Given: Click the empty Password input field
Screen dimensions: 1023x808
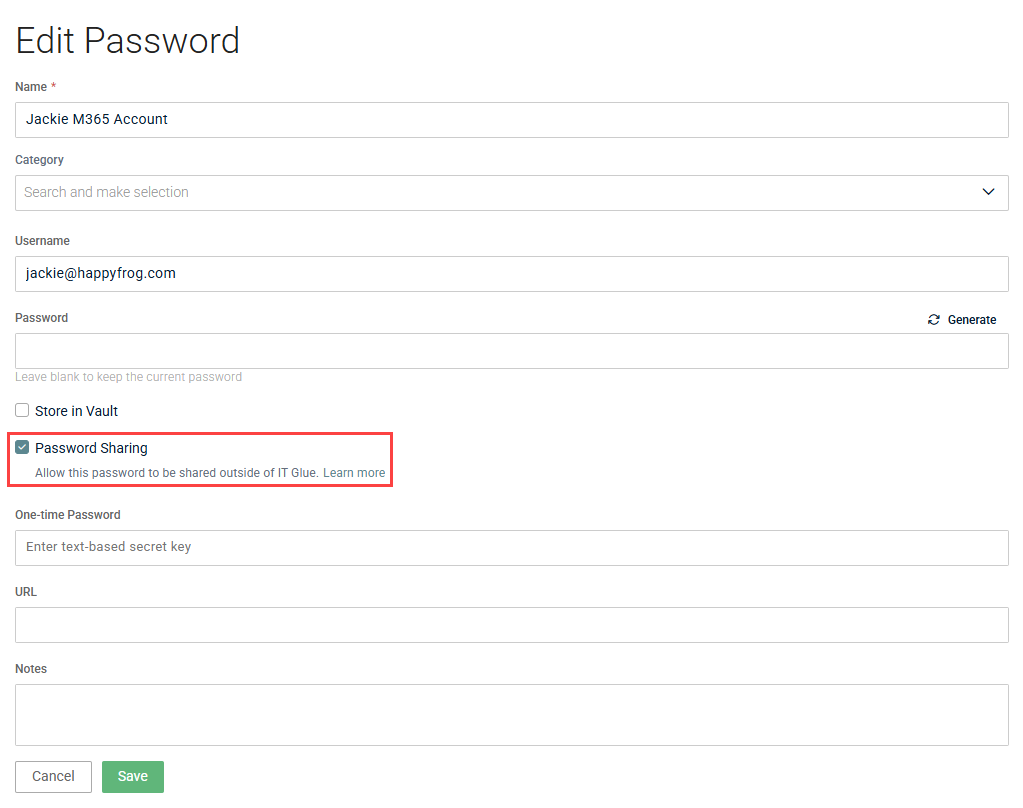Looking at the screenshot, I should (512, 351).
